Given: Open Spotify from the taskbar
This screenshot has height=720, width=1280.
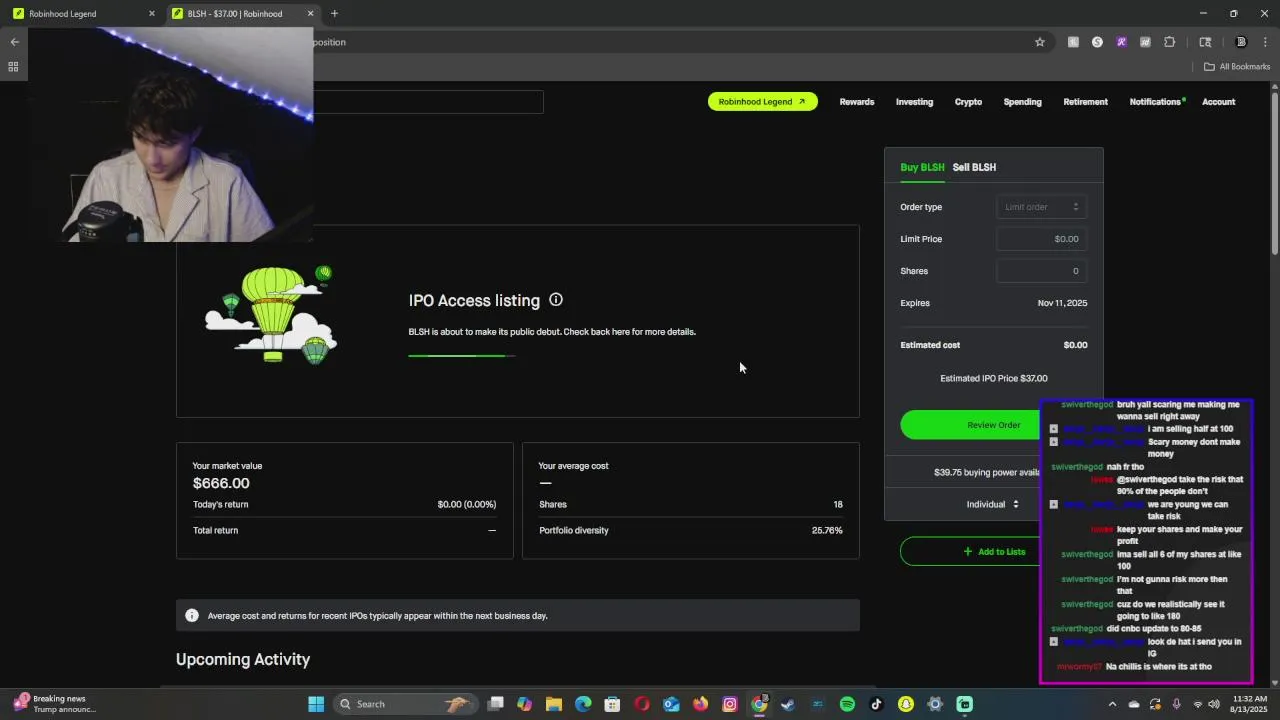Looking at the screenshot, I should pos(847,704).
